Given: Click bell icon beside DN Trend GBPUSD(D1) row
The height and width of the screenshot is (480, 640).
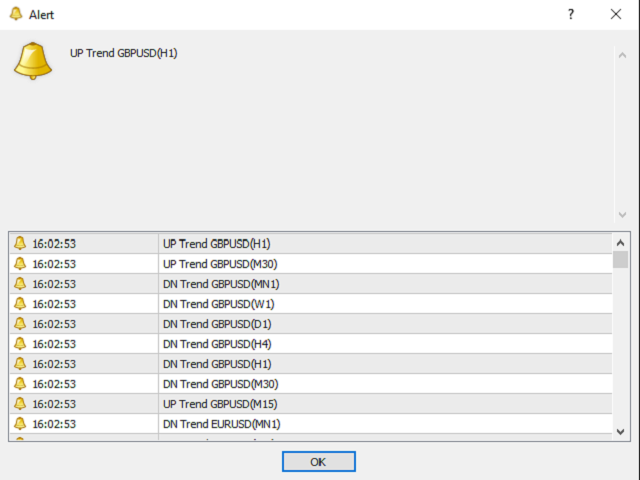Looking at the screenshot, I should point(20,324).
